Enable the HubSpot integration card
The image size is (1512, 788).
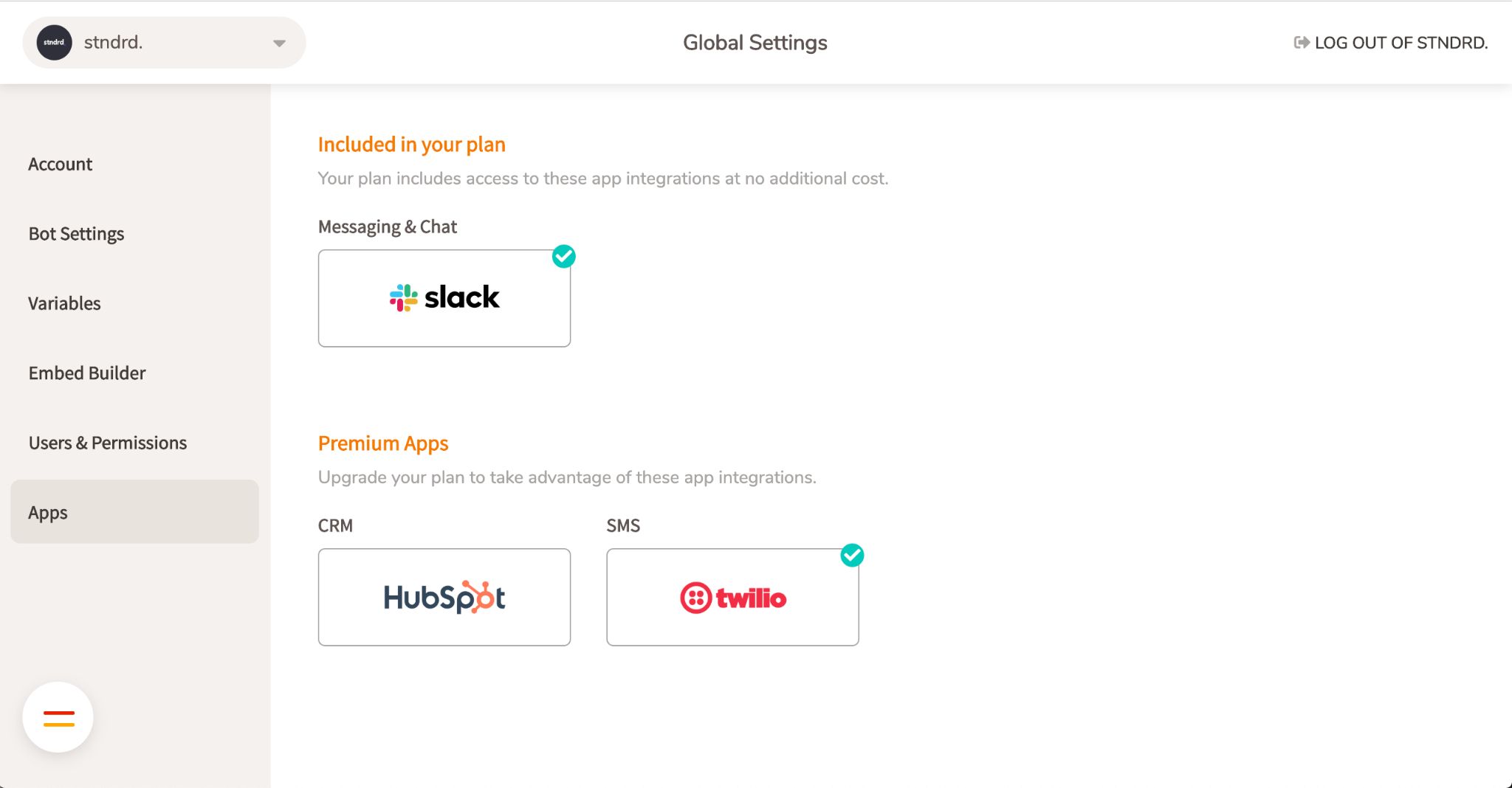[444, 597]
